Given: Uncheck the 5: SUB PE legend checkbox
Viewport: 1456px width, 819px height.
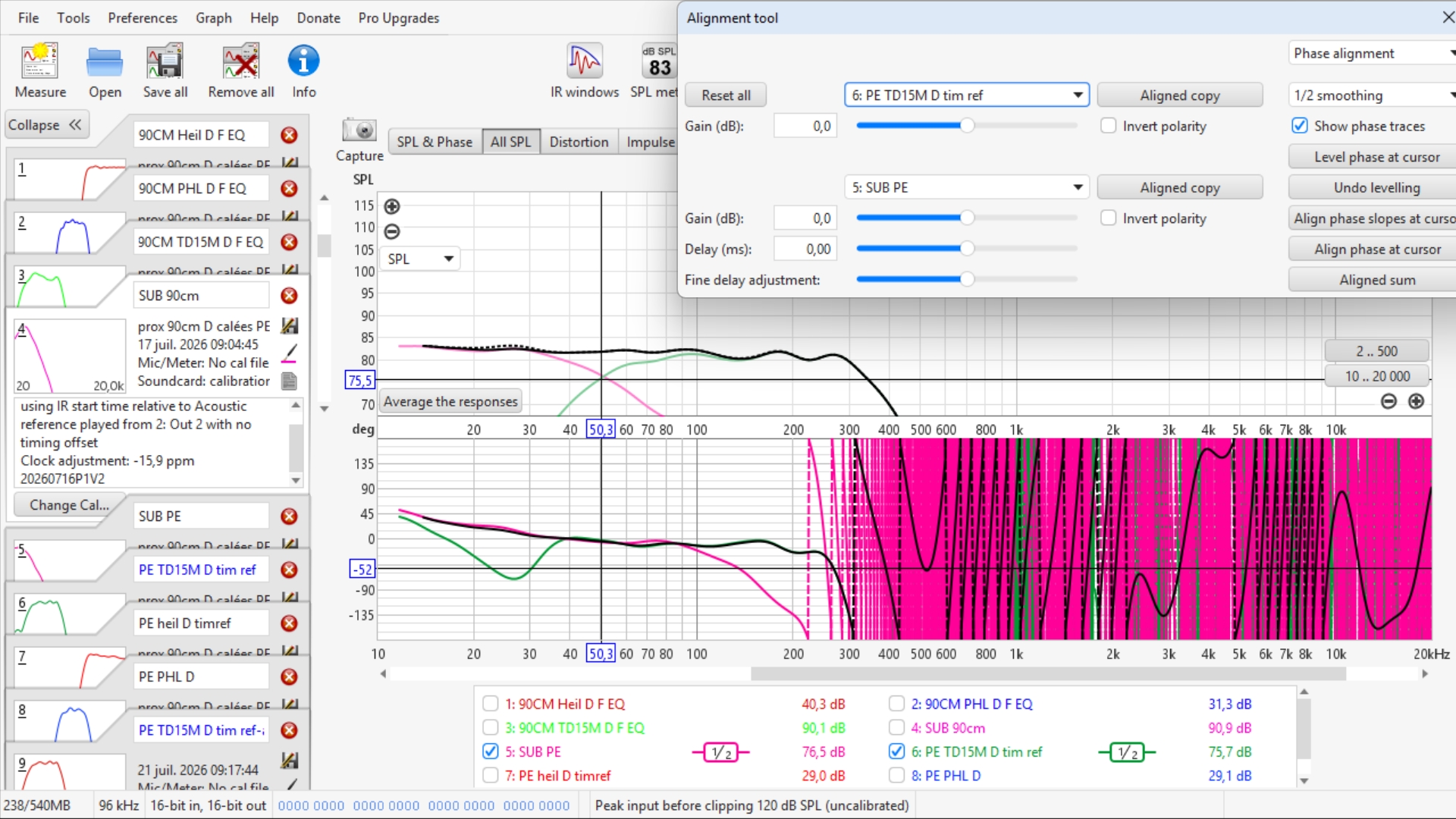Looking at the screenshot, I should click(x=491, y=752).
